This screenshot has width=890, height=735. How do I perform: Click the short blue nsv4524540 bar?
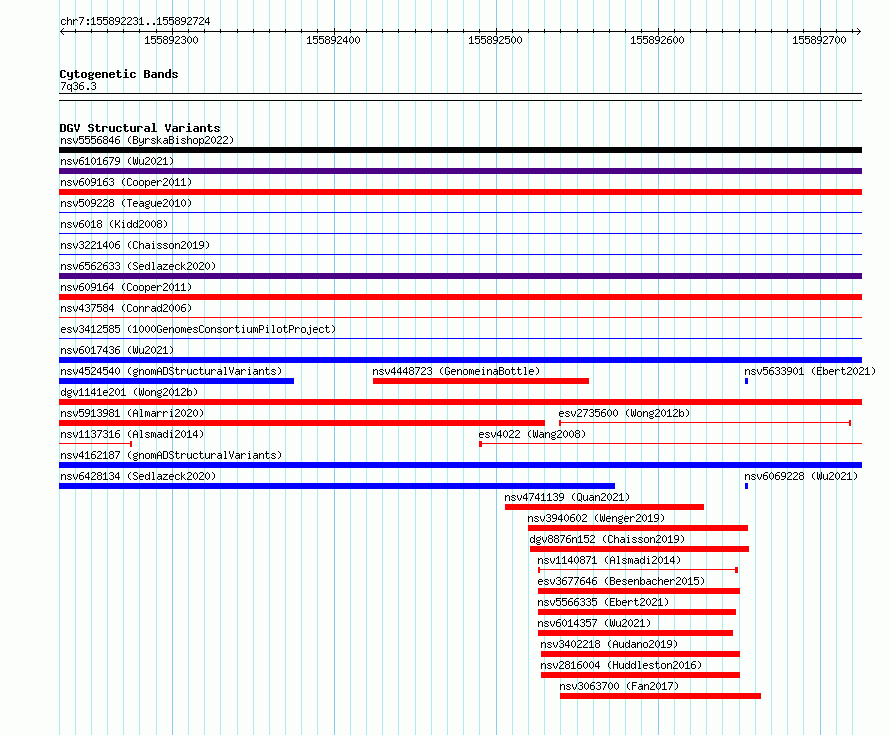[x=177, y=381]
